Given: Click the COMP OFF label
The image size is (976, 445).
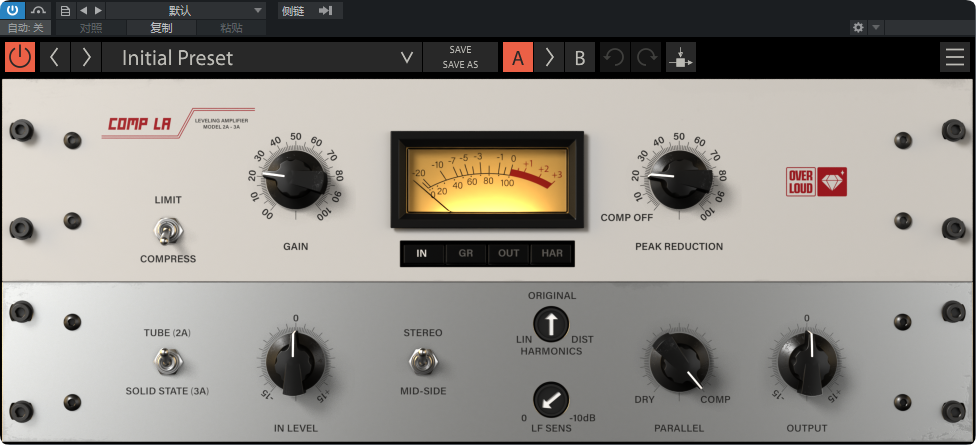Looking at the screenshot, I should pyautogui.click(x=627, y=218).
